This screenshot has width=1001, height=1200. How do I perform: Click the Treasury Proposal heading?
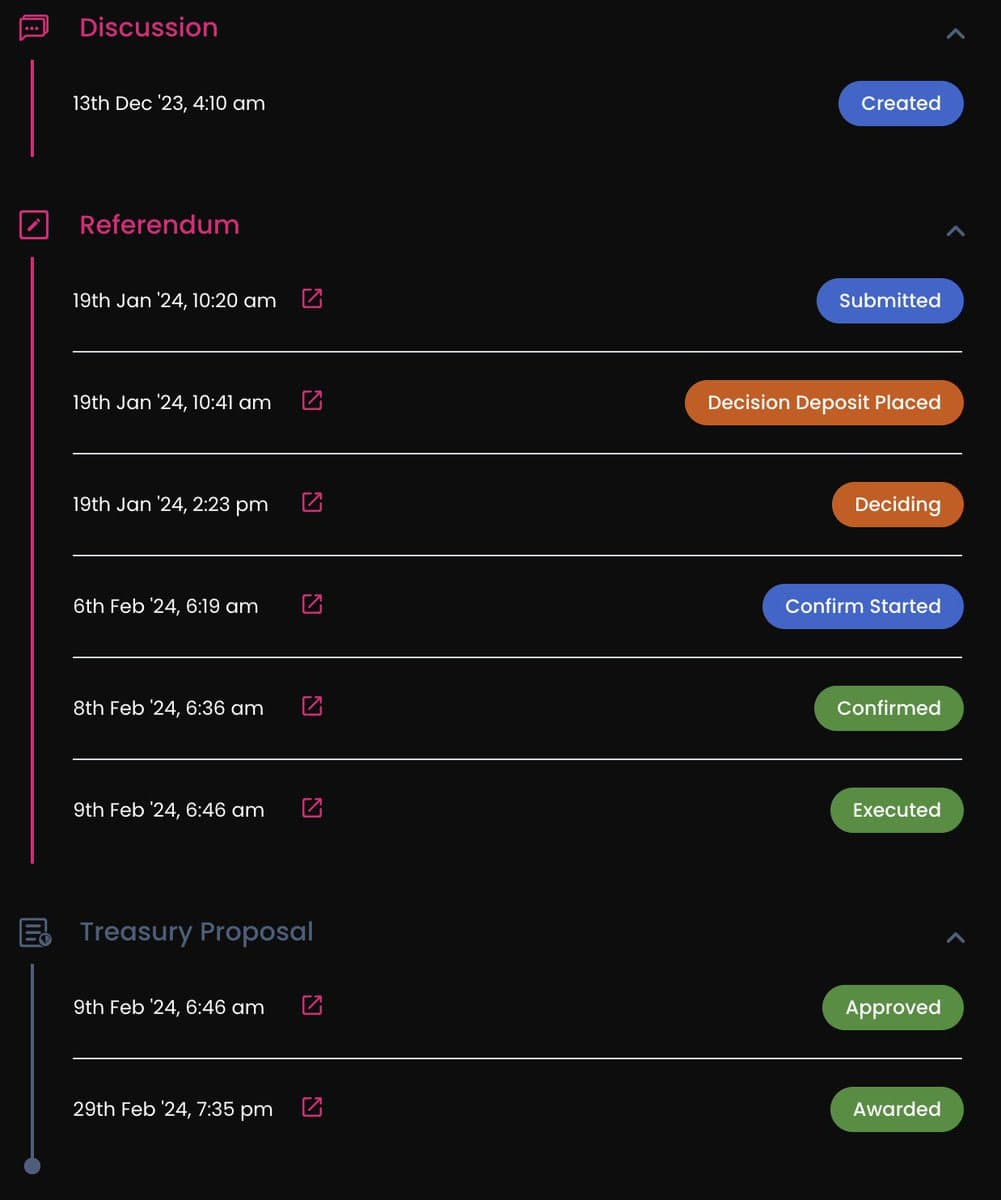197,932
